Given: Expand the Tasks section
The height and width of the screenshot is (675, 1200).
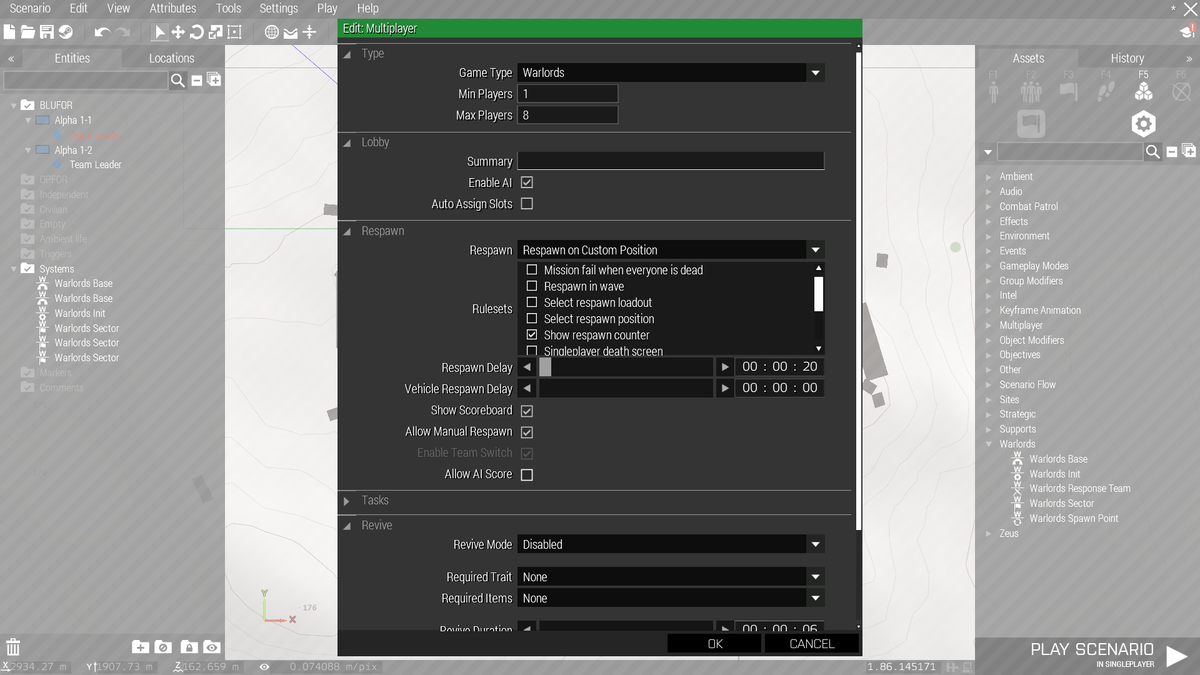Looking at the screenshot, I should coord(348,500).
